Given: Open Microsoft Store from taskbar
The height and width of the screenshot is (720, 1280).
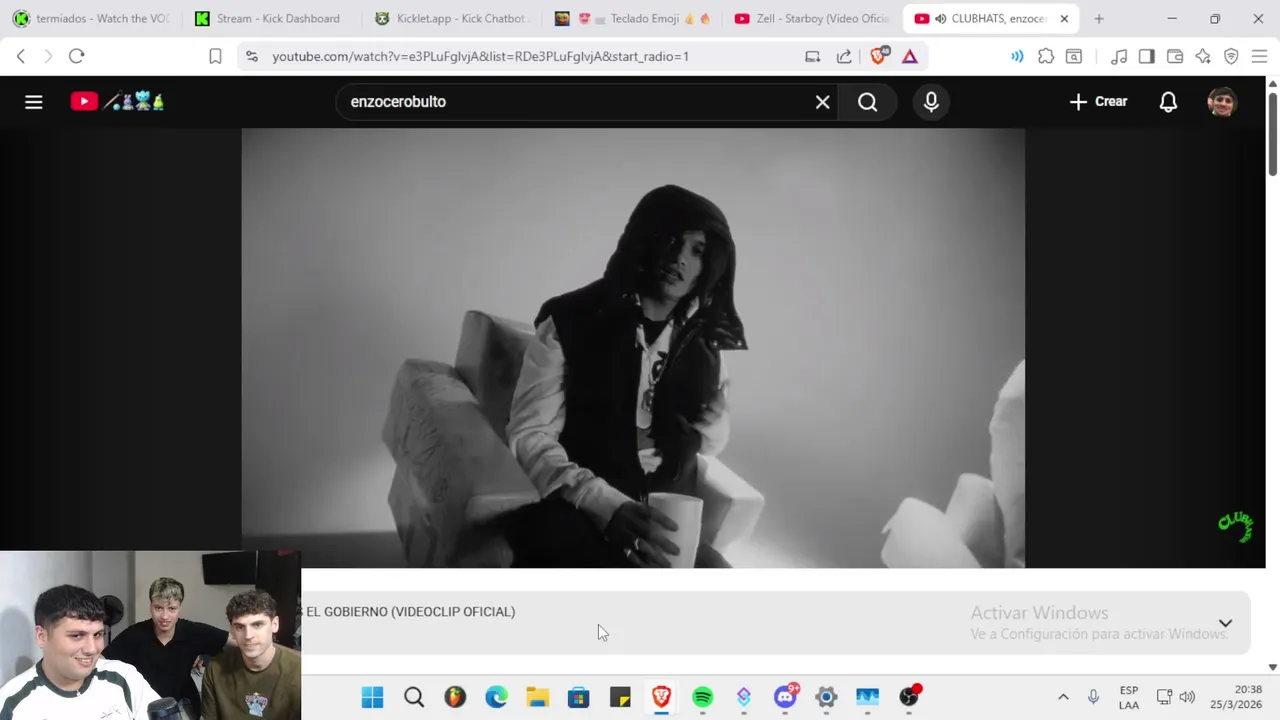Looking at the screenshot, I should 578,697.
